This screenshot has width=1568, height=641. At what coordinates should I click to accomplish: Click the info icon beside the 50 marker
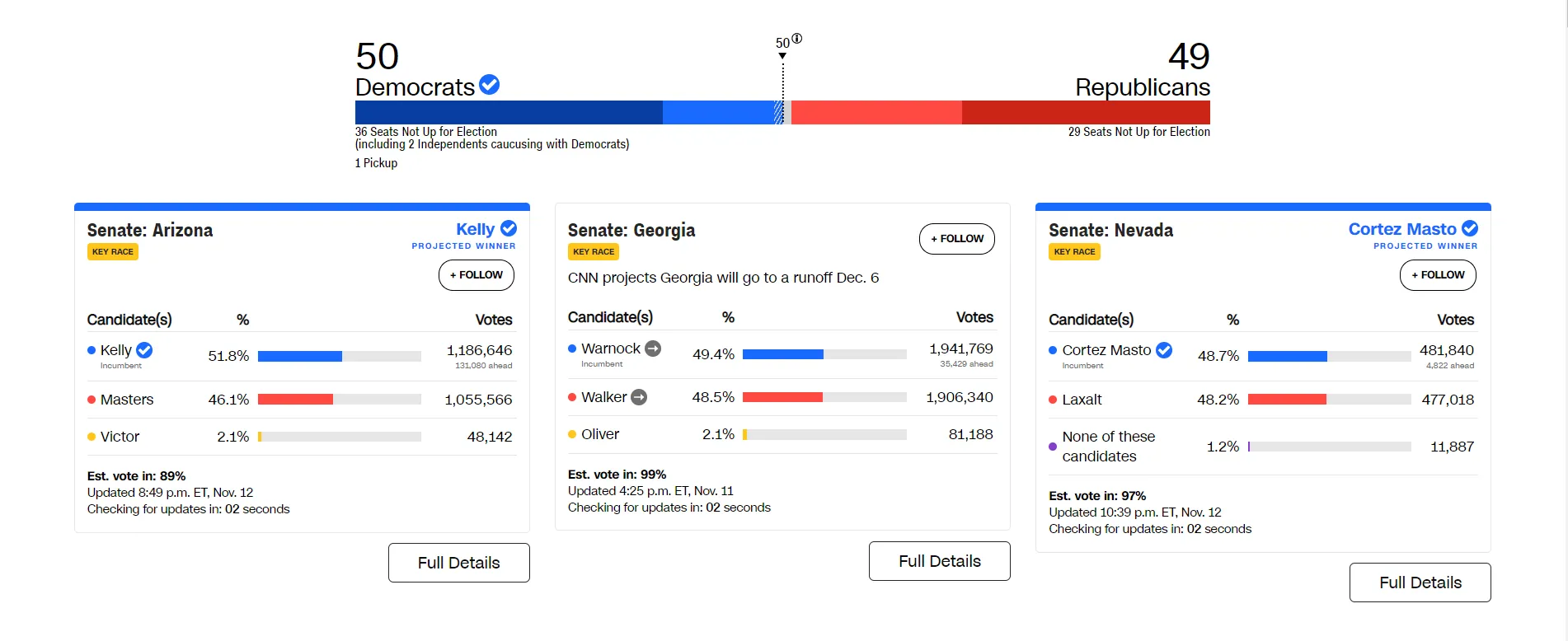click(797, 39)
